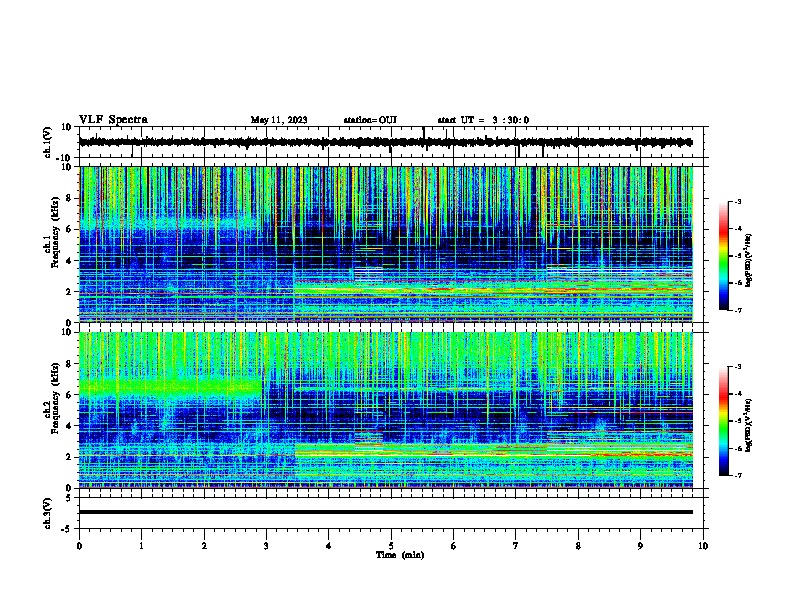Image resolution: width=792 pixels, height=612 pixels.
Task: Click time-axis tick label "5"
Action: [391, 546]
